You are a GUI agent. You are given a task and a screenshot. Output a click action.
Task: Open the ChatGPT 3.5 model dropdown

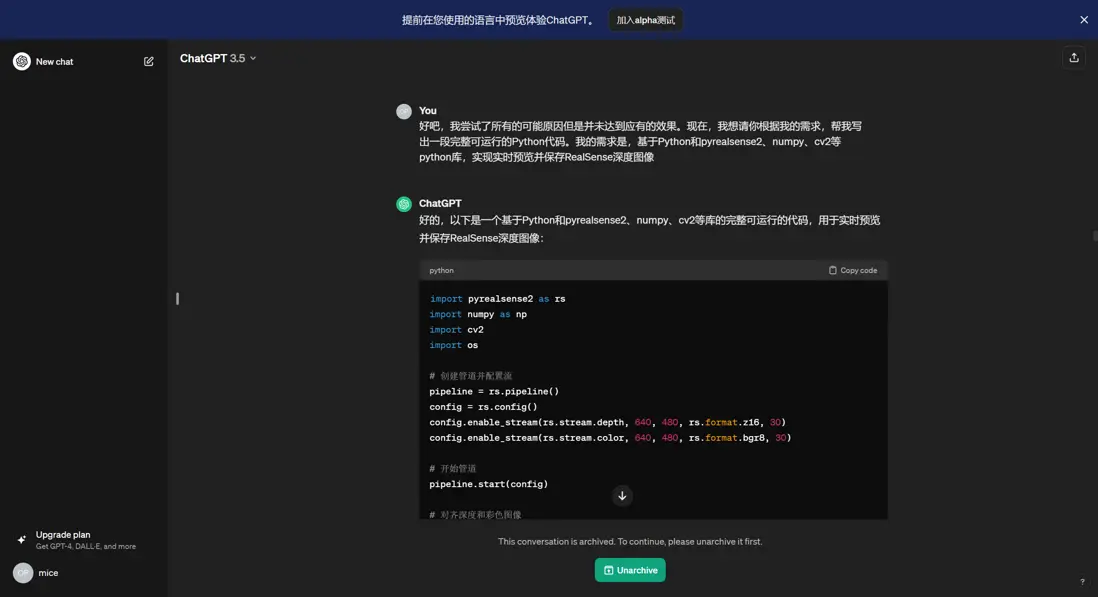218,58
